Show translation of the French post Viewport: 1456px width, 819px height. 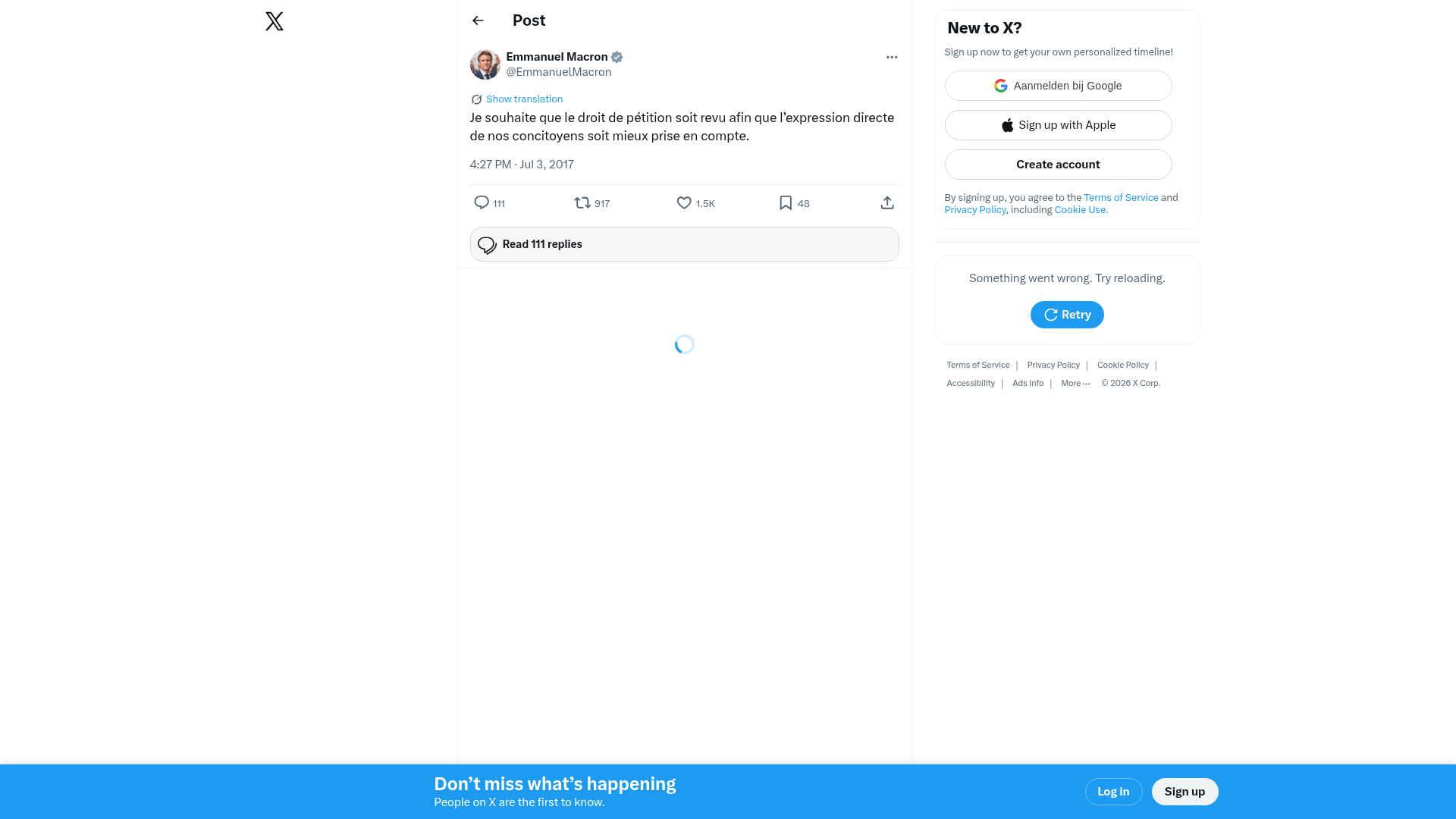tap(524, 99)
